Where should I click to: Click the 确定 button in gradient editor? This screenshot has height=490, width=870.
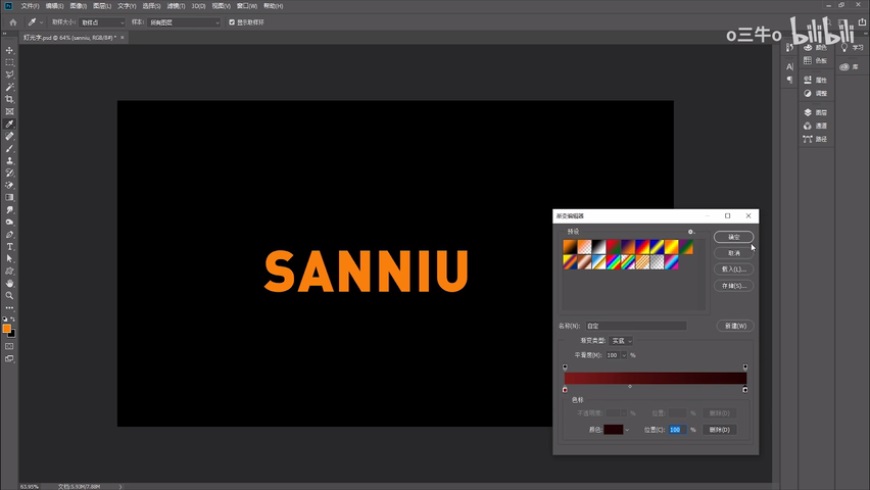click(733, 237)
